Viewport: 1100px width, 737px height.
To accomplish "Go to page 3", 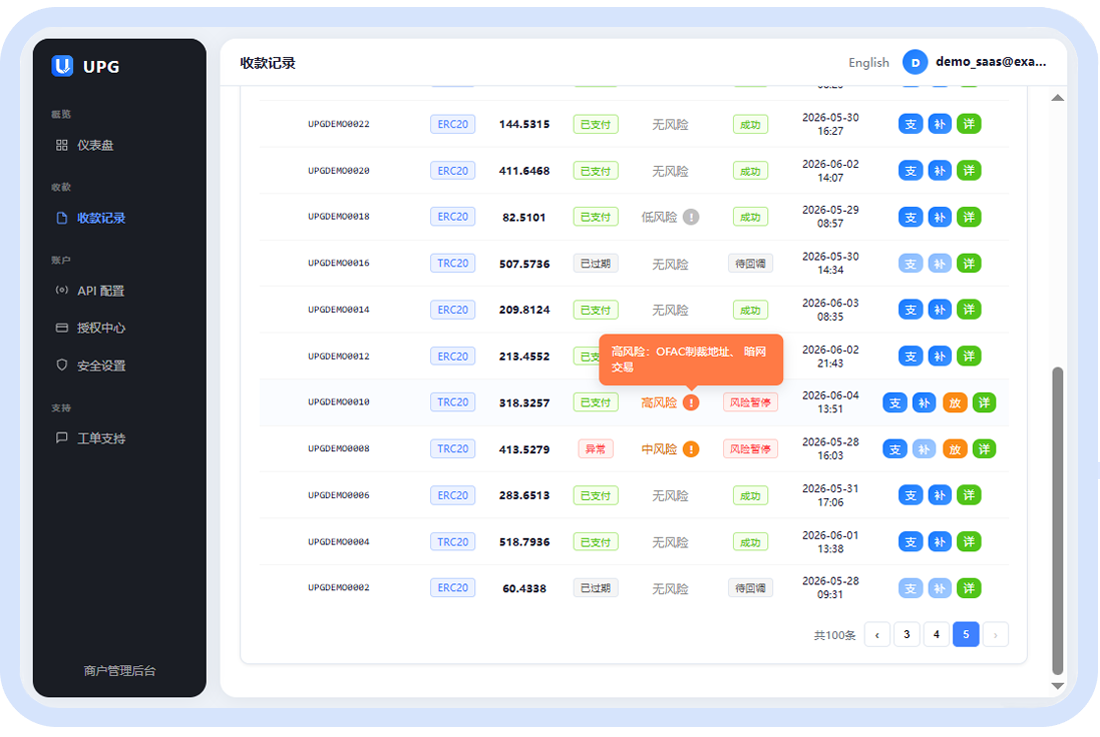I will [906, 635].
